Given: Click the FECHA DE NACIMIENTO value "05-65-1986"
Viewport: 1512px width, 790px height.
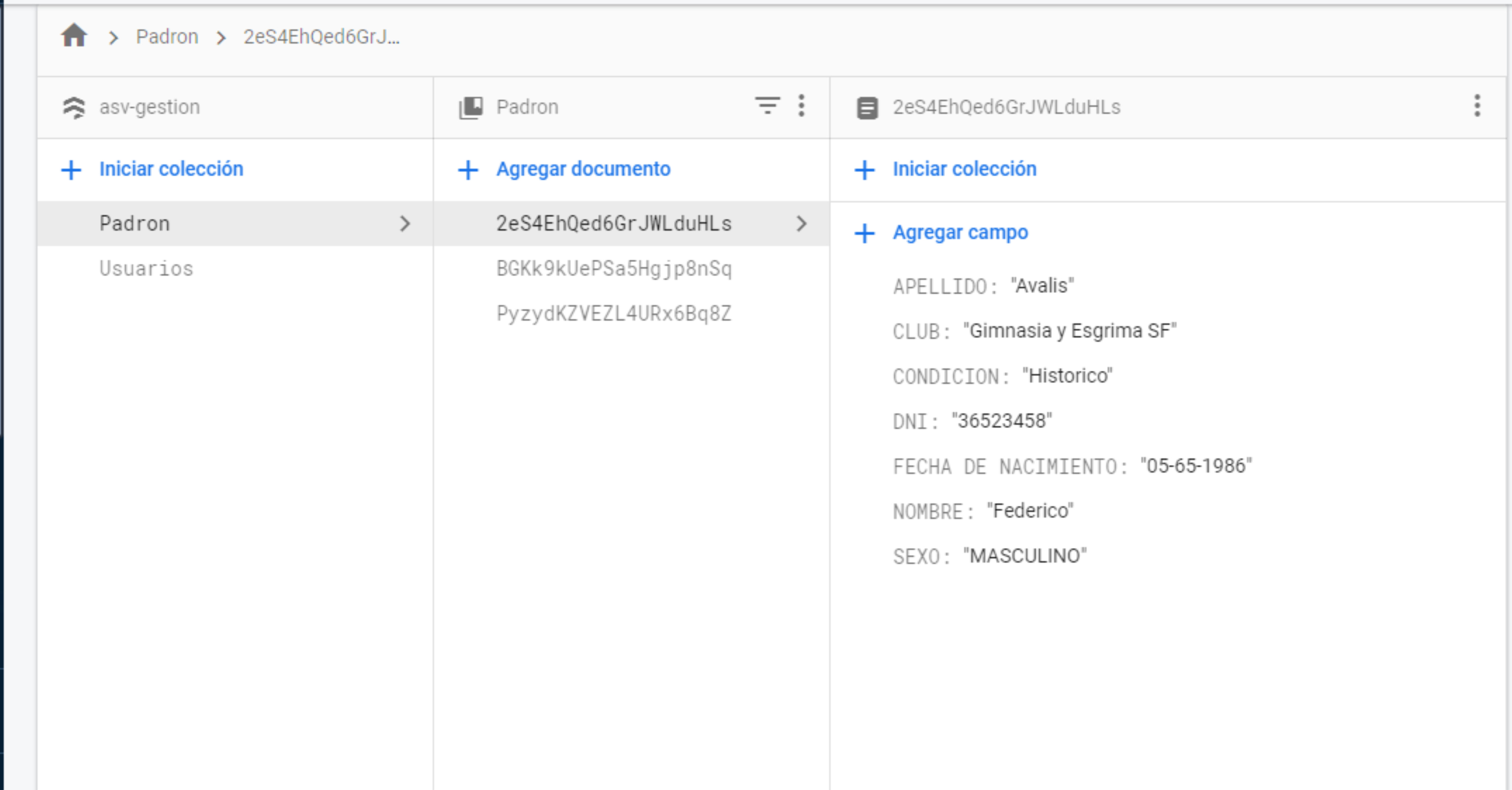Looking at the screenshot, I should tap(1196, 466).
